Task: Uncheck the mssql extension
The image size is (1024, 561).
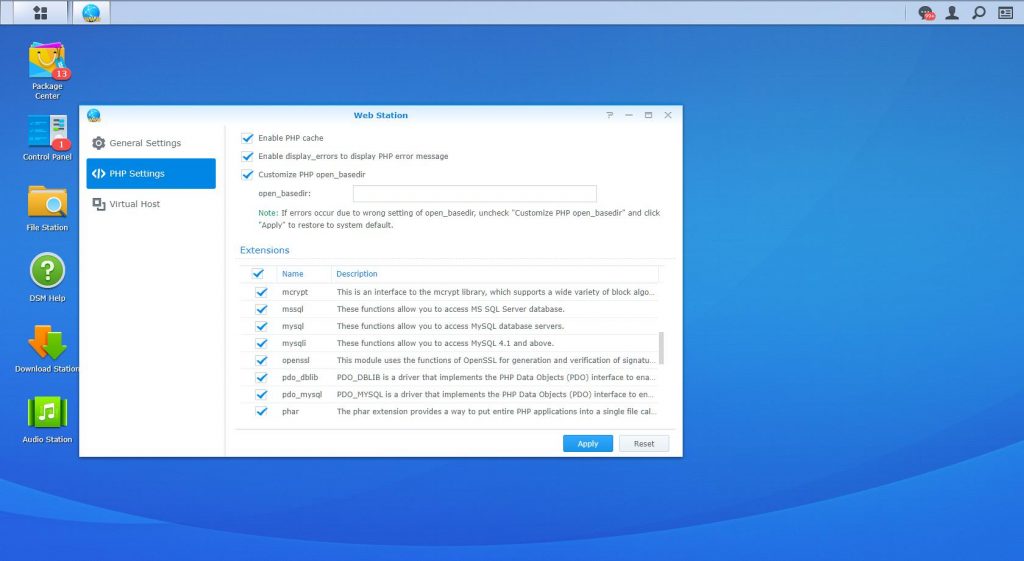Action: (261, 309)
